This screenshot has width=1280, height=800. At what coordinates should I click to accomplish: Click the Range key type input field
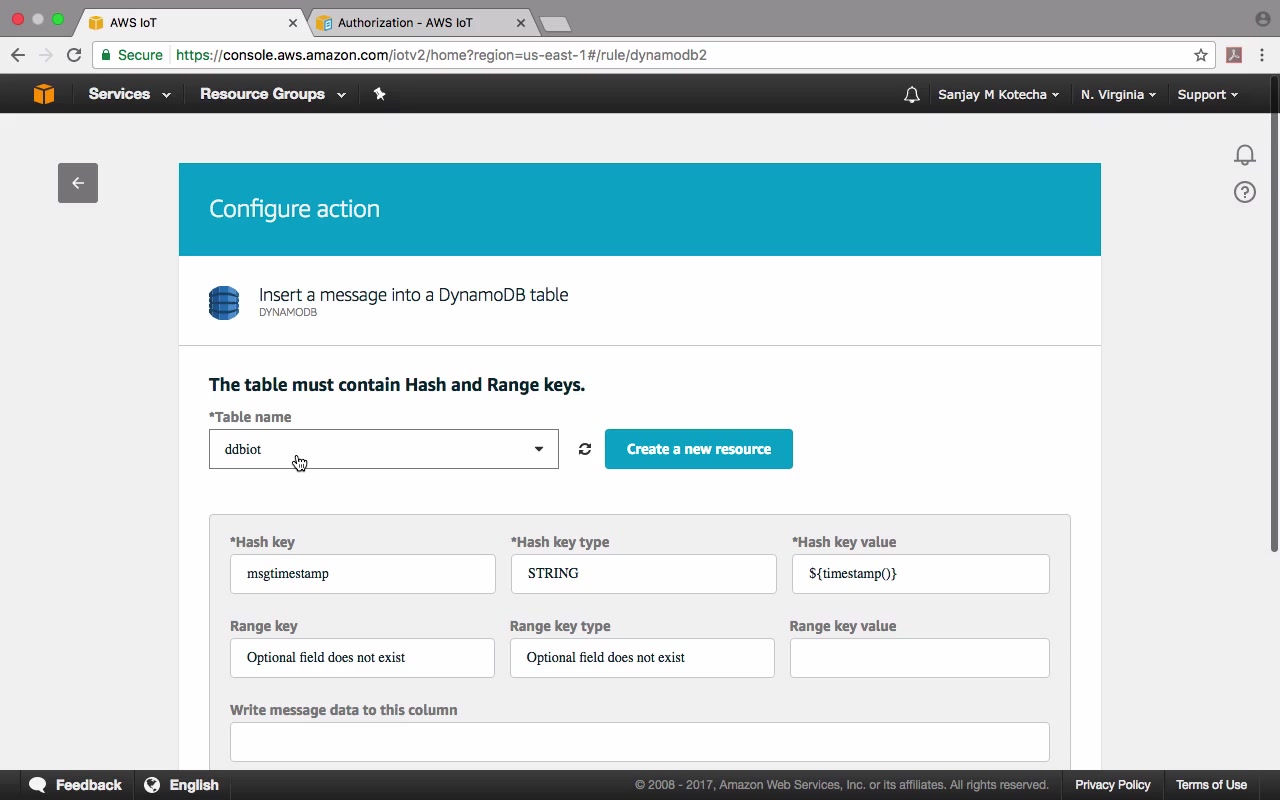point(642,658)
